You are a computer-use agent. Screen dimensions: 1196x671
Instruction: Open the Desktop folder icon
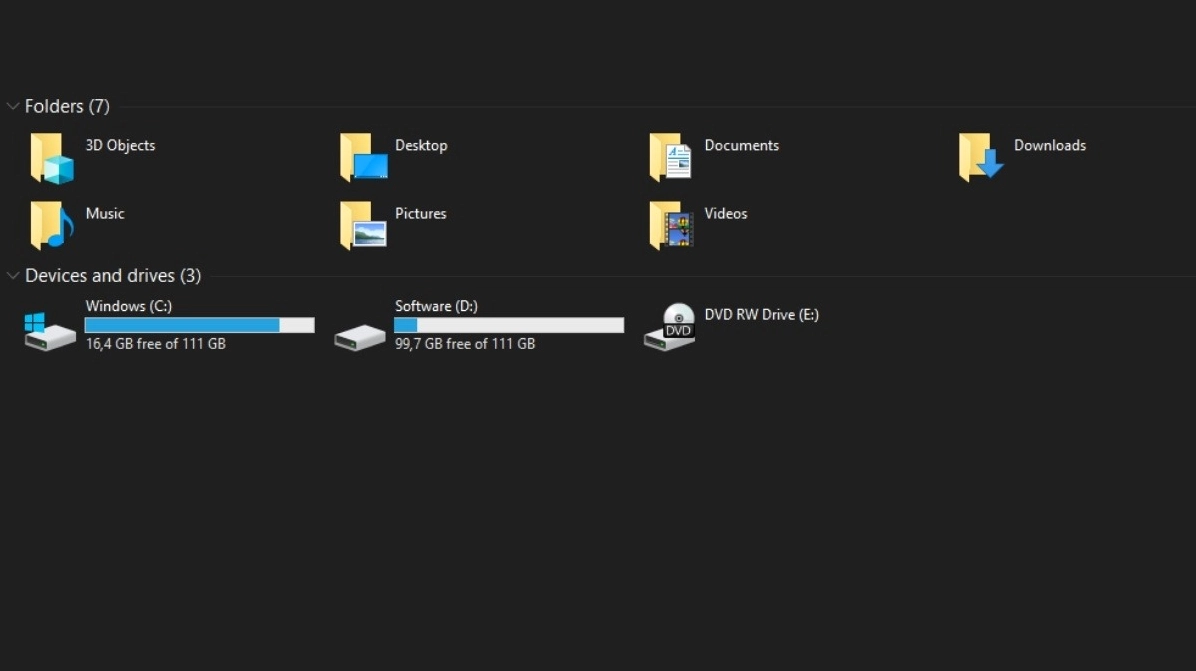(362, 157)
